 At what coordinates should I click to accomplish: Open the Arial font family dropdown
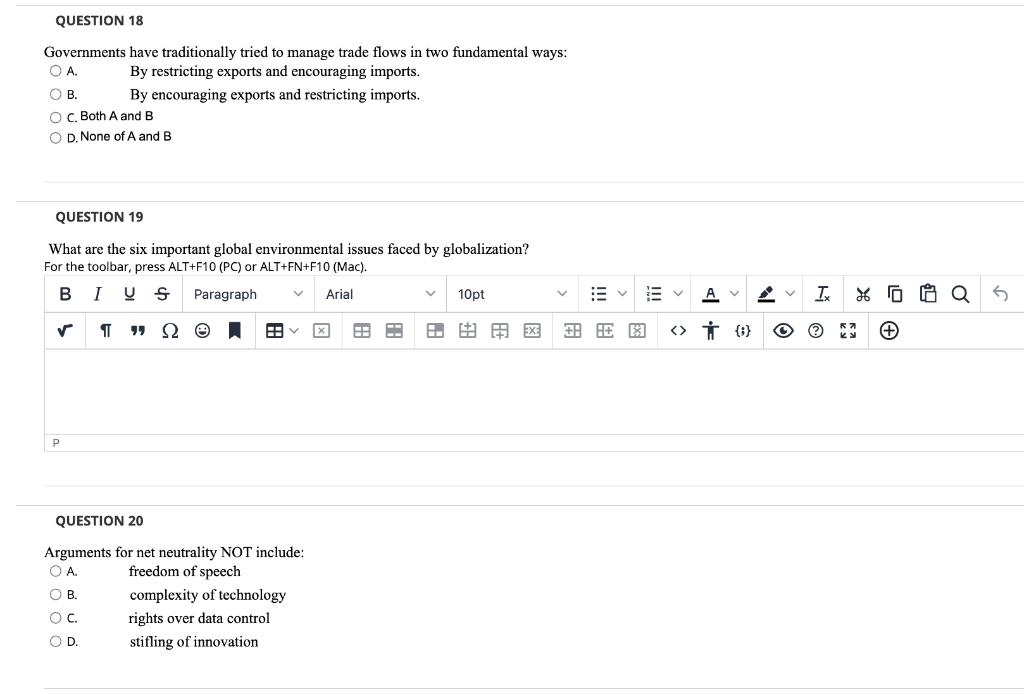click(x=380, y=294)
